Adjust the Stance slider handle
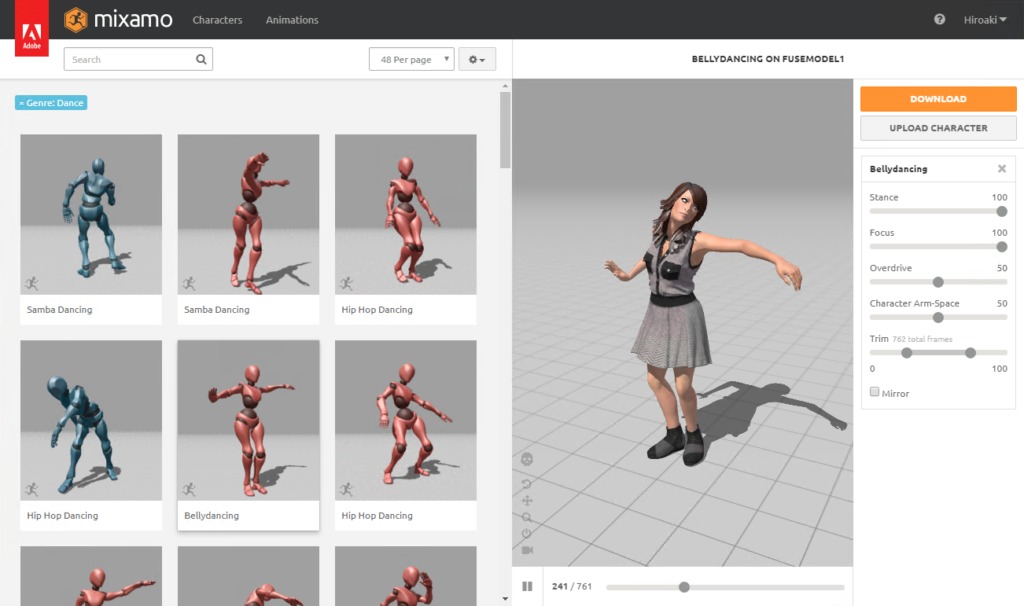 coord(1002,212)
